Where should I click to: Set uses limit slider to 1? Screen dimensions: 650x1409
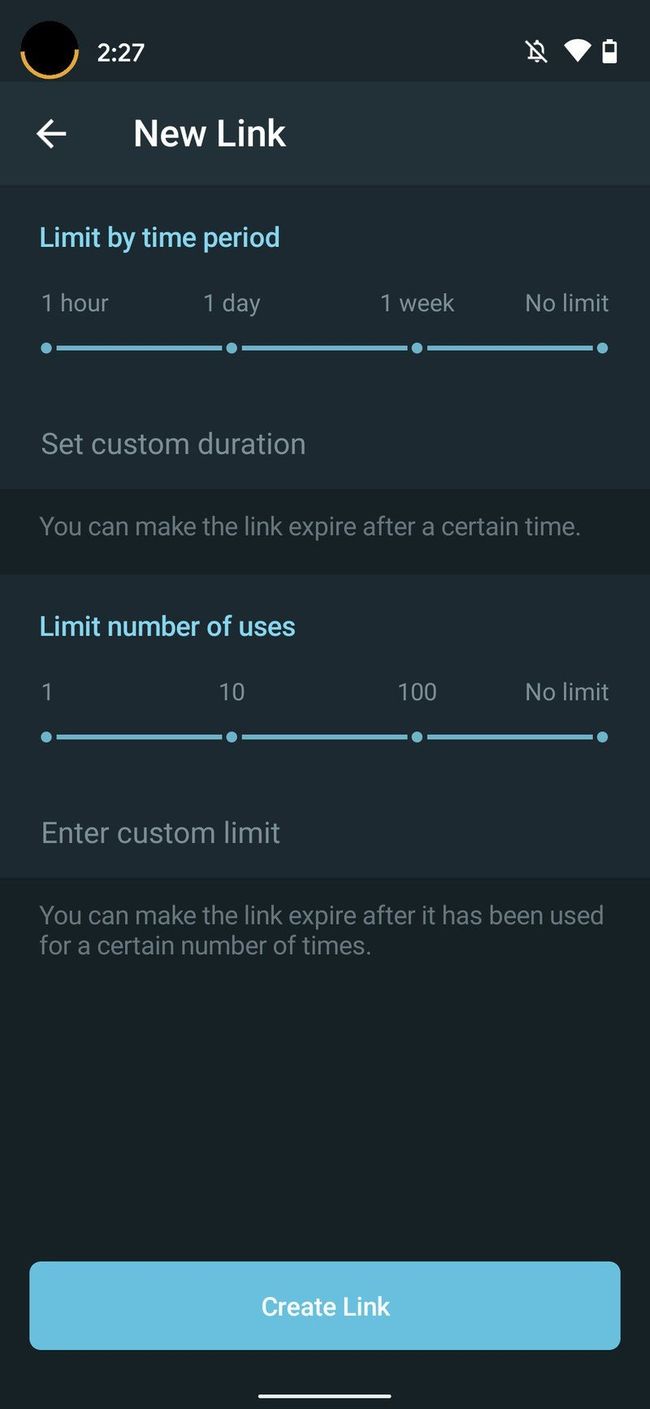(46, 737)
